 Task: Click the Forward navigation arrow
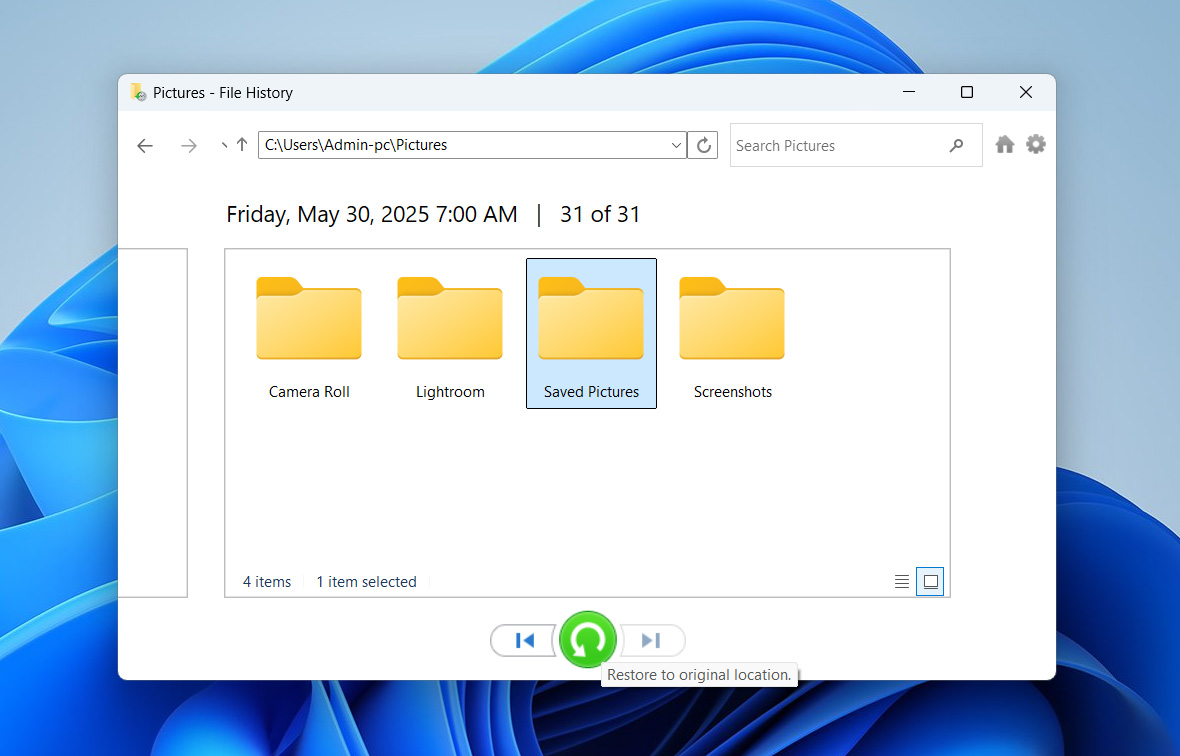[x=189, y=146]
